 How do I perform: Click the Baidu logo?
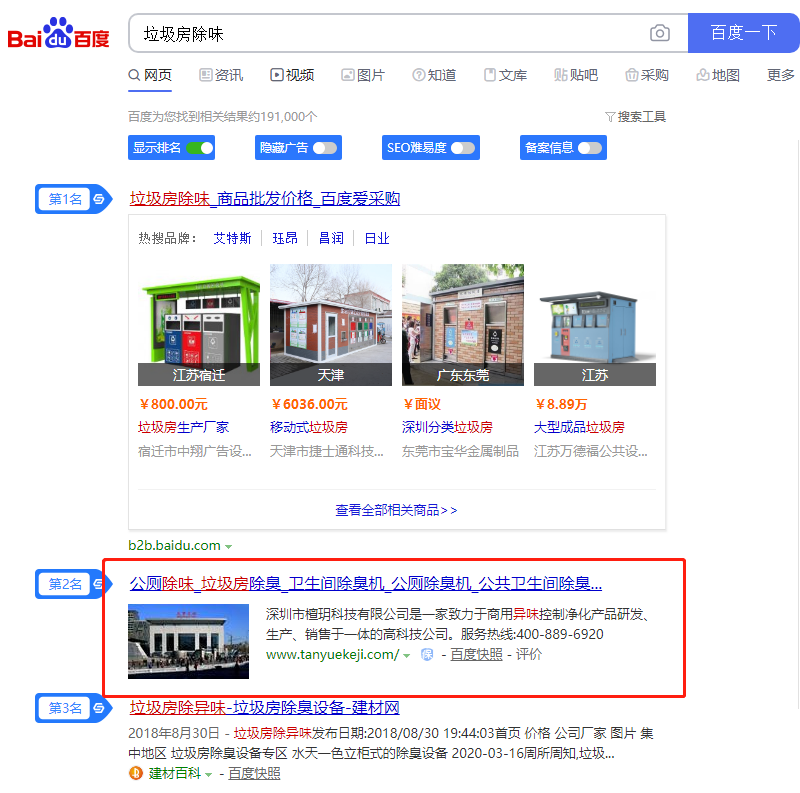[58, 34]
